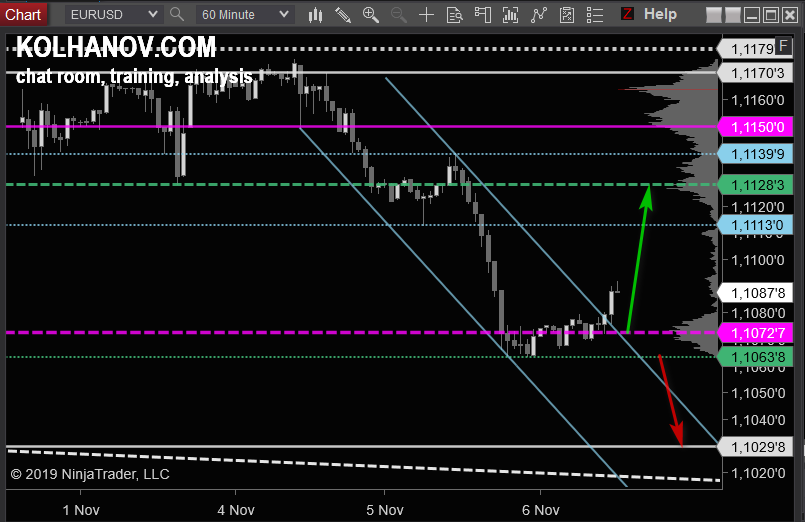The image size is (805, 522).
Task: Select the blue 1,1139'9 price marker
Action: coord(756,154)
